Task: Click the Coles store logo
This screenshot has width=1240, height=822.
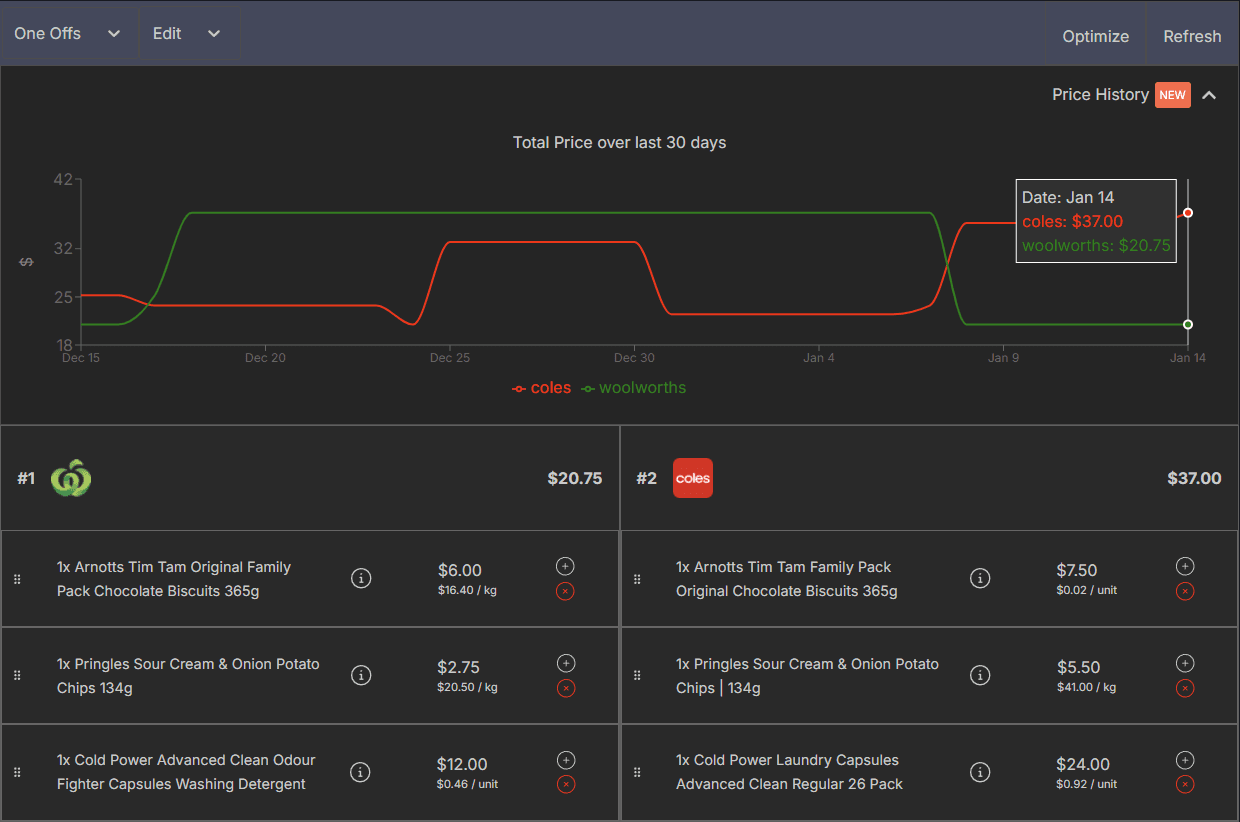Action: (x=692, y=478)
